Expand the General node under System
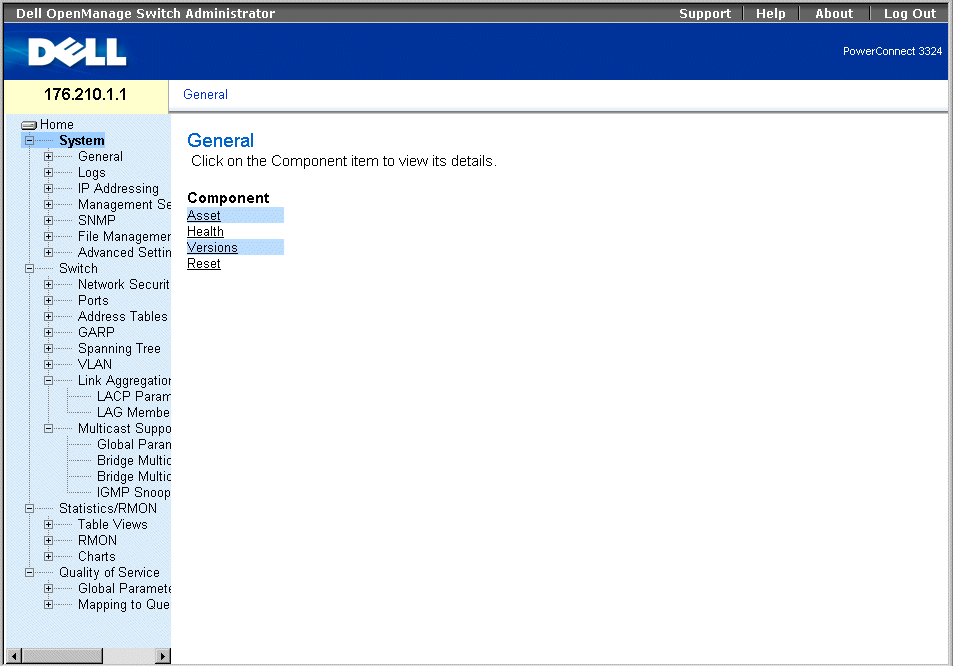The image size is (953, 666). pos(48,156)
